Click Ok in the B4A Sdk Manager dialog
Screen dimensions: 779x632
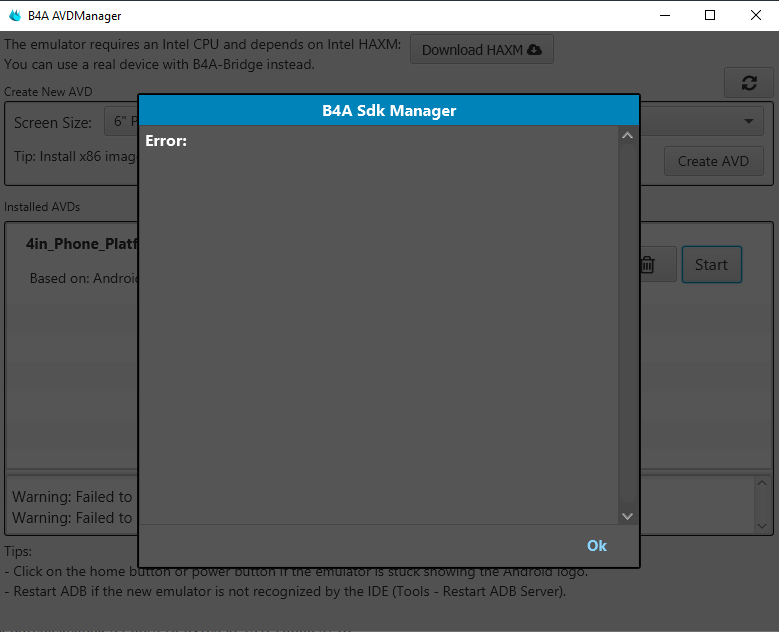coord(596,546)
